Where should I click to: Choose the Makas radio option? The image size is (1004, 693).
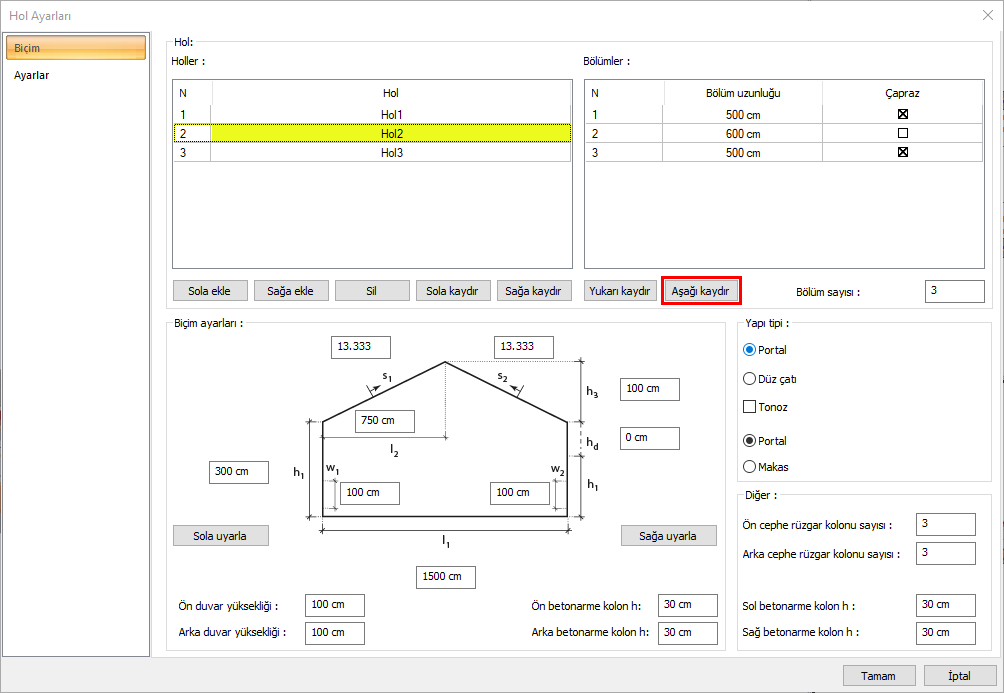(750, 466)
